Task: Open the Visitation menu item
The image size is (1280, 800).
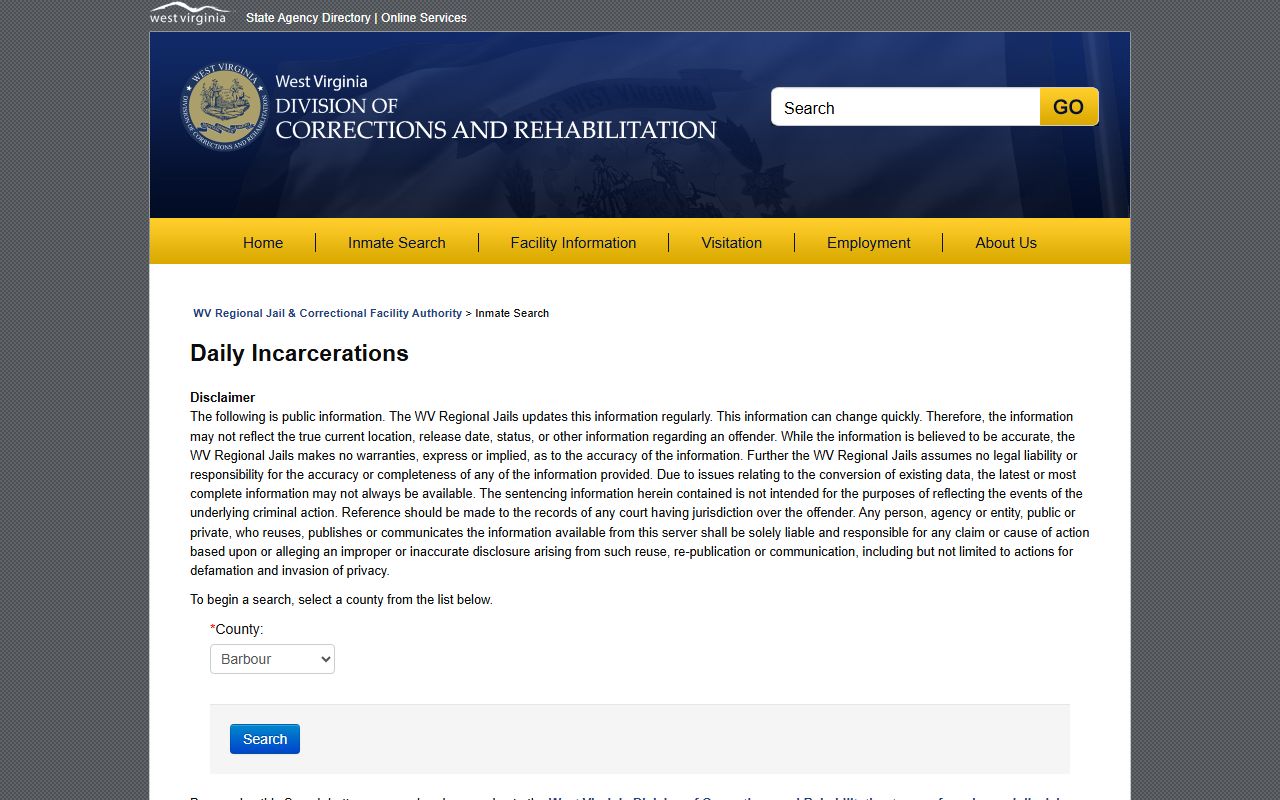Action: 732,243
